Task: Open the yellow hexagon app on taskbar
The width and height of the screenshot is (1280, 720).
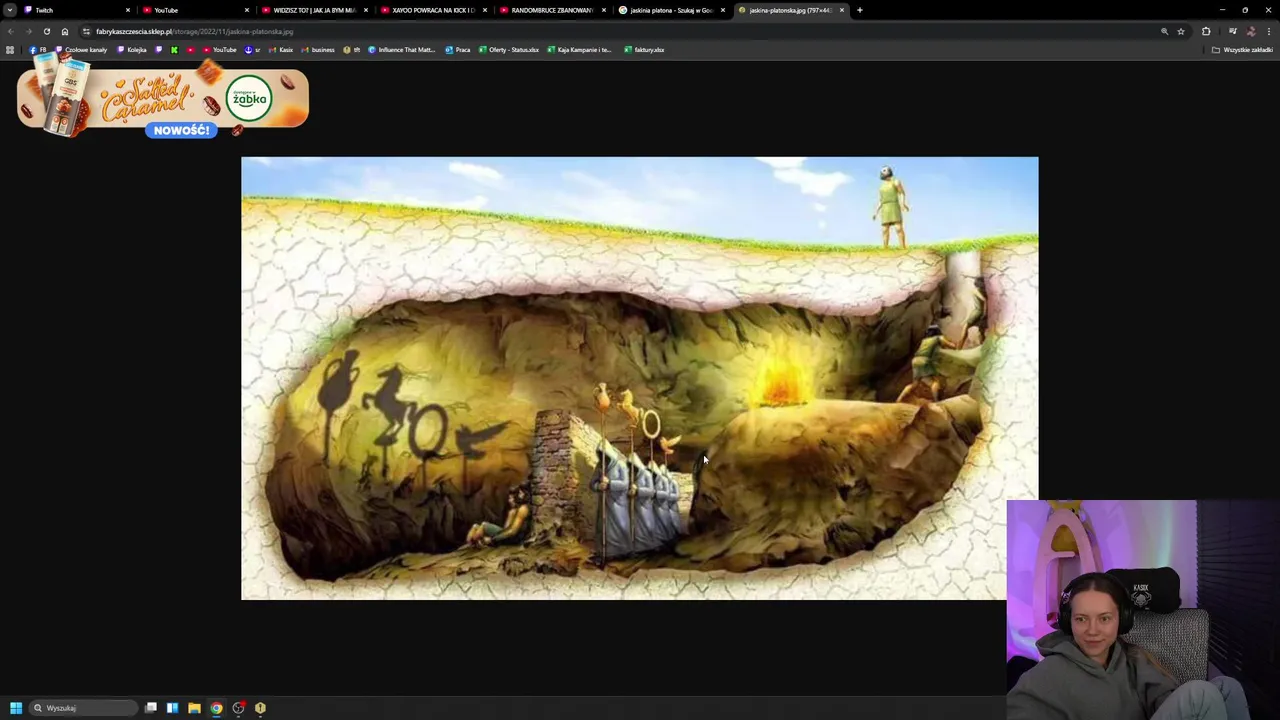Action: click(x=260, y=708)
